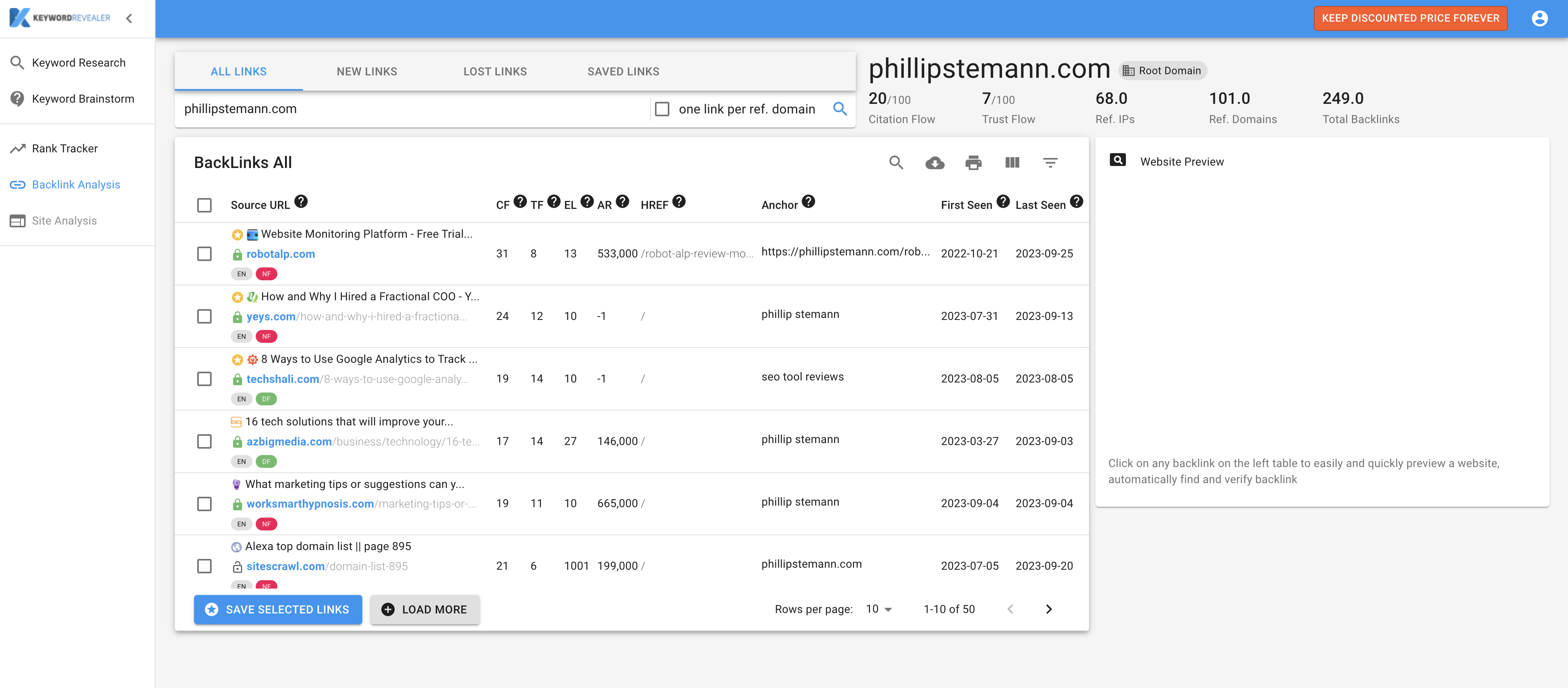The height and width of the screenshot is (688, 1568).
Task: Select the robotalp.com backlink row checkbox
Action: point(204,254)
